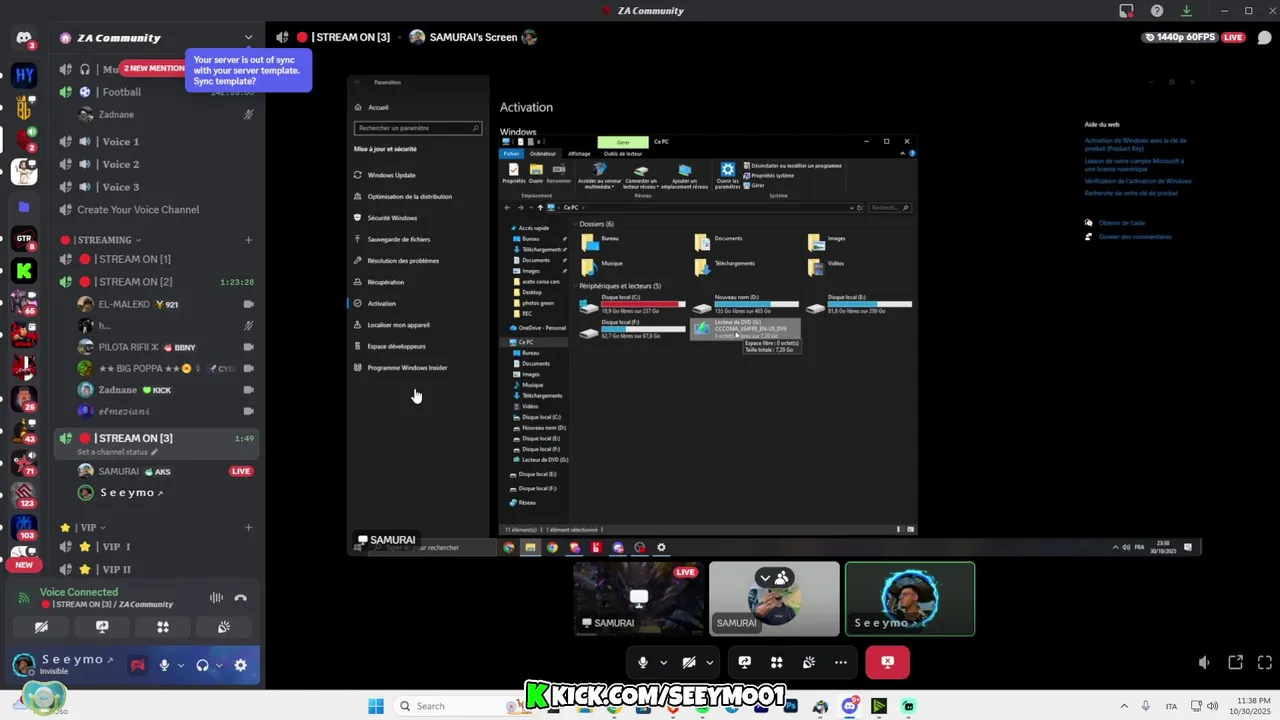The image size is (1280, 720).
Task: Dismiss 2 NEW MENTIONS banner
Action: (153, 68)
